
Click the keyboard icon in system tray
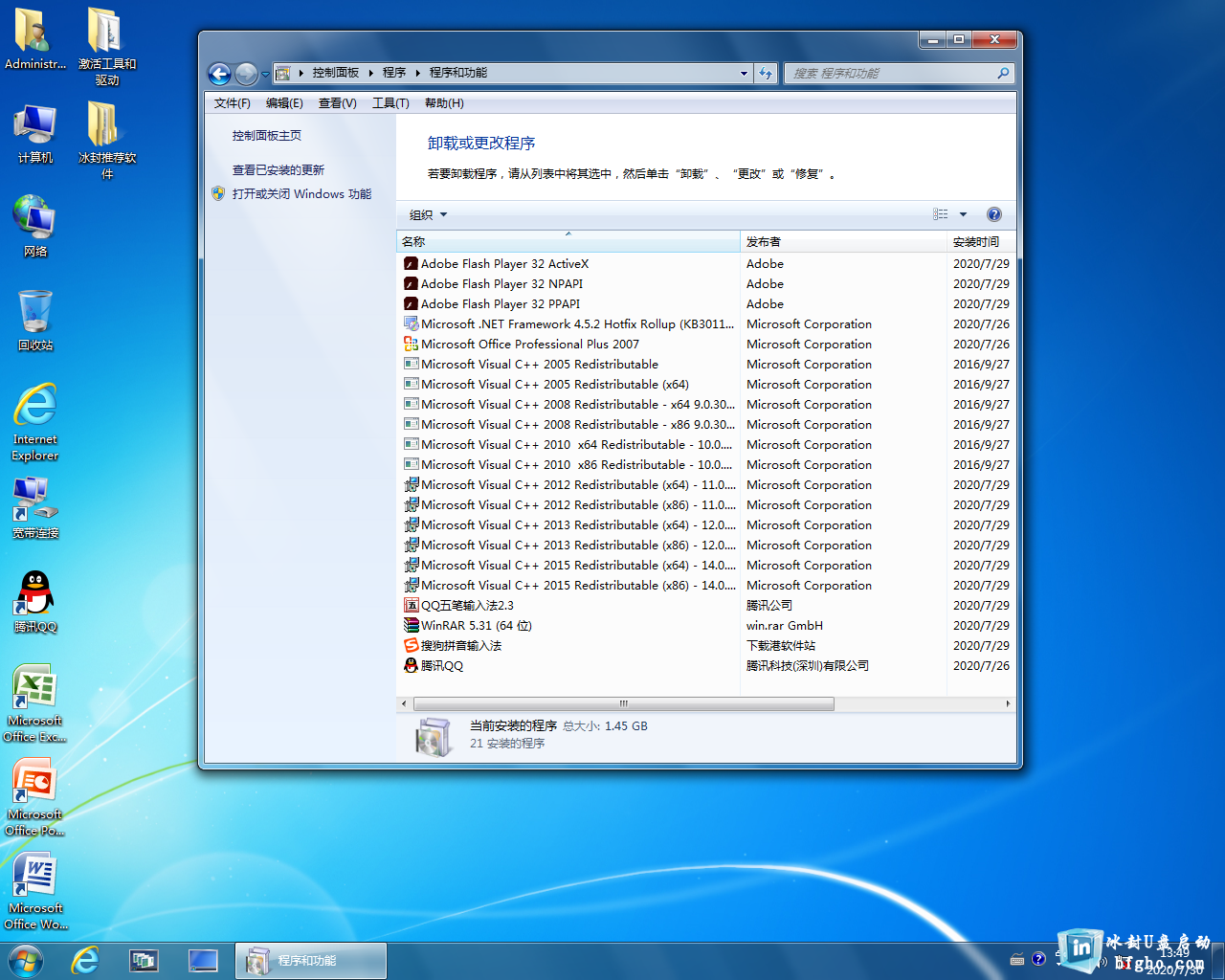[1017, 959]
